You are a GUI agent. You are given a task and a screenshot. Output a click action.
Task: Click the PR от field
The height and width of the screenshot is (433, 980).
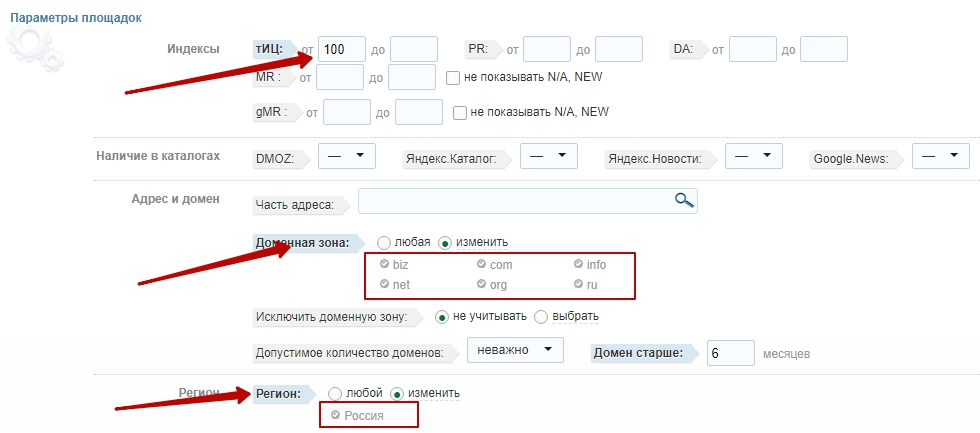pos(547,49)
